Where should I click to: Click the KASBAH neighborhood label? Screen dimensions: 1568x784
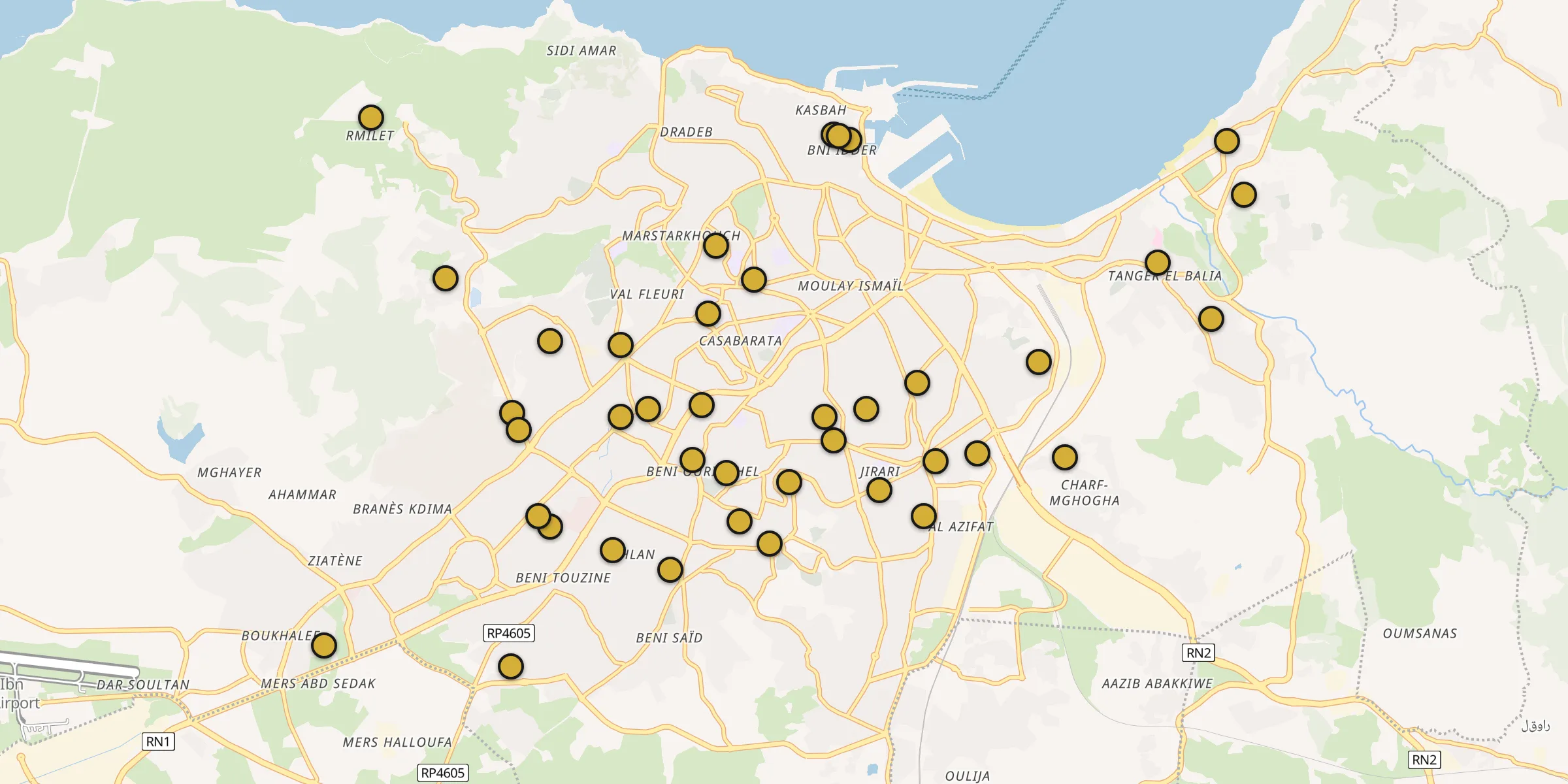tap(821, 110)
